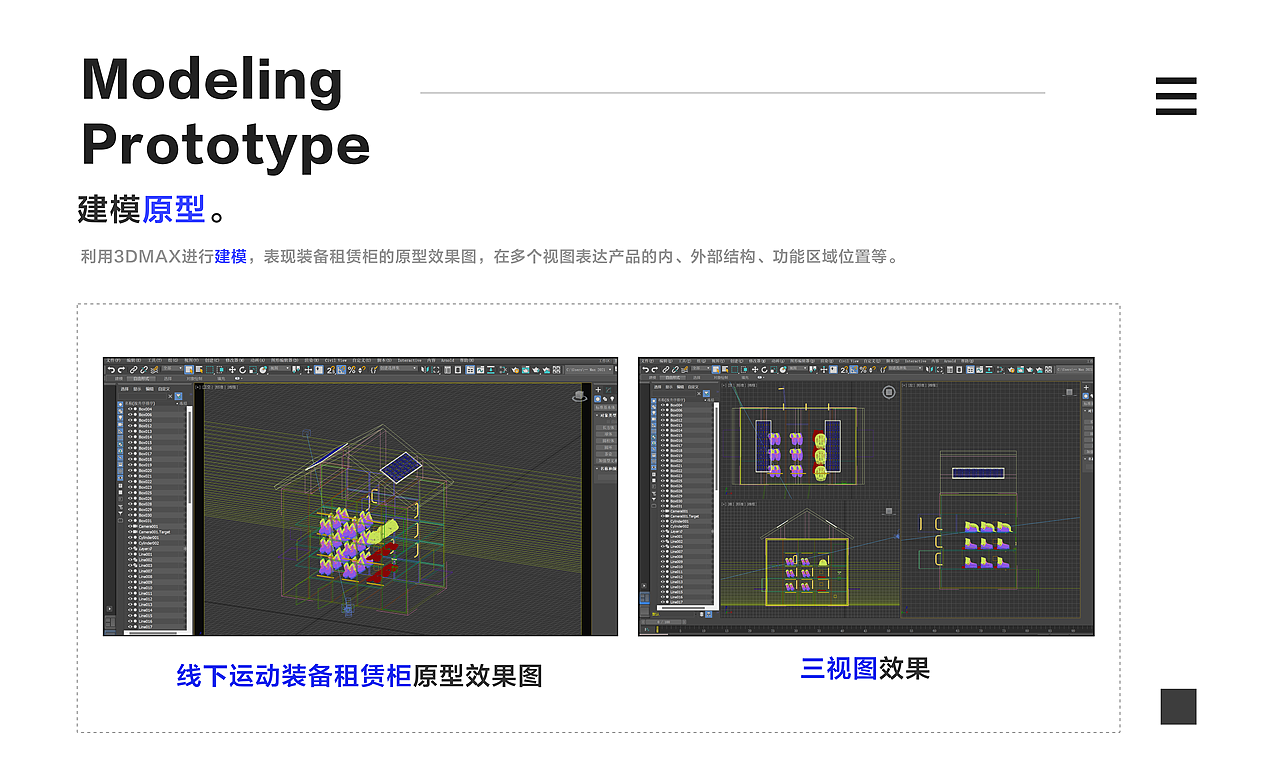Click Undo in the three-view 3ds Max screenshot
Viewport: 1280px width, 774px height.
646,370
